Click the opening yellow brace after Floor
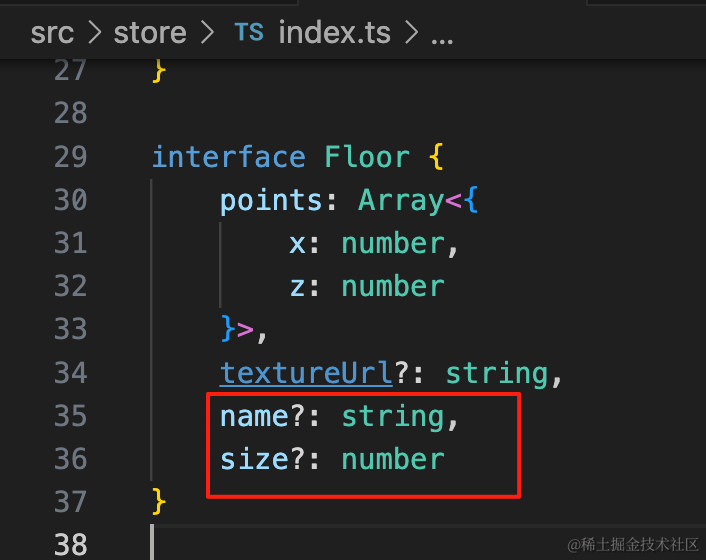Viewport: 706px width, 560px height. [436, 157]
